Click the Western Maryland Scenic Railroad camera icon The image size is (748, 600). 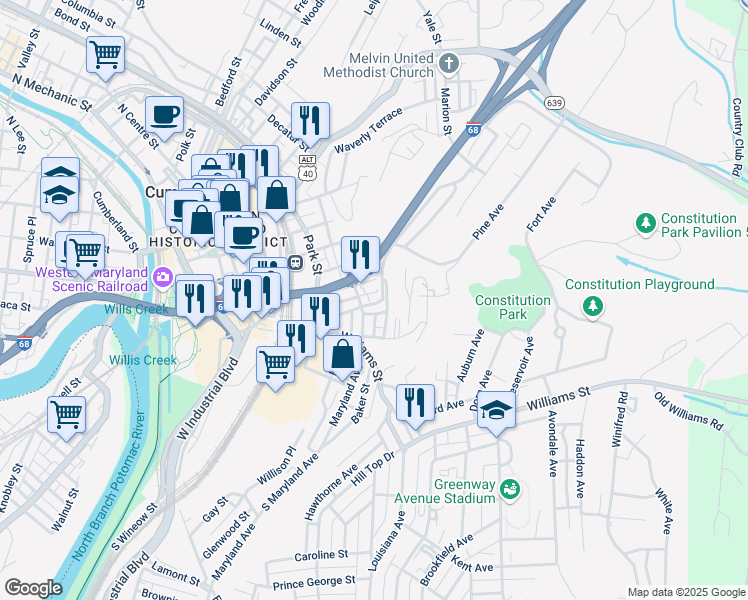point(162,278)
